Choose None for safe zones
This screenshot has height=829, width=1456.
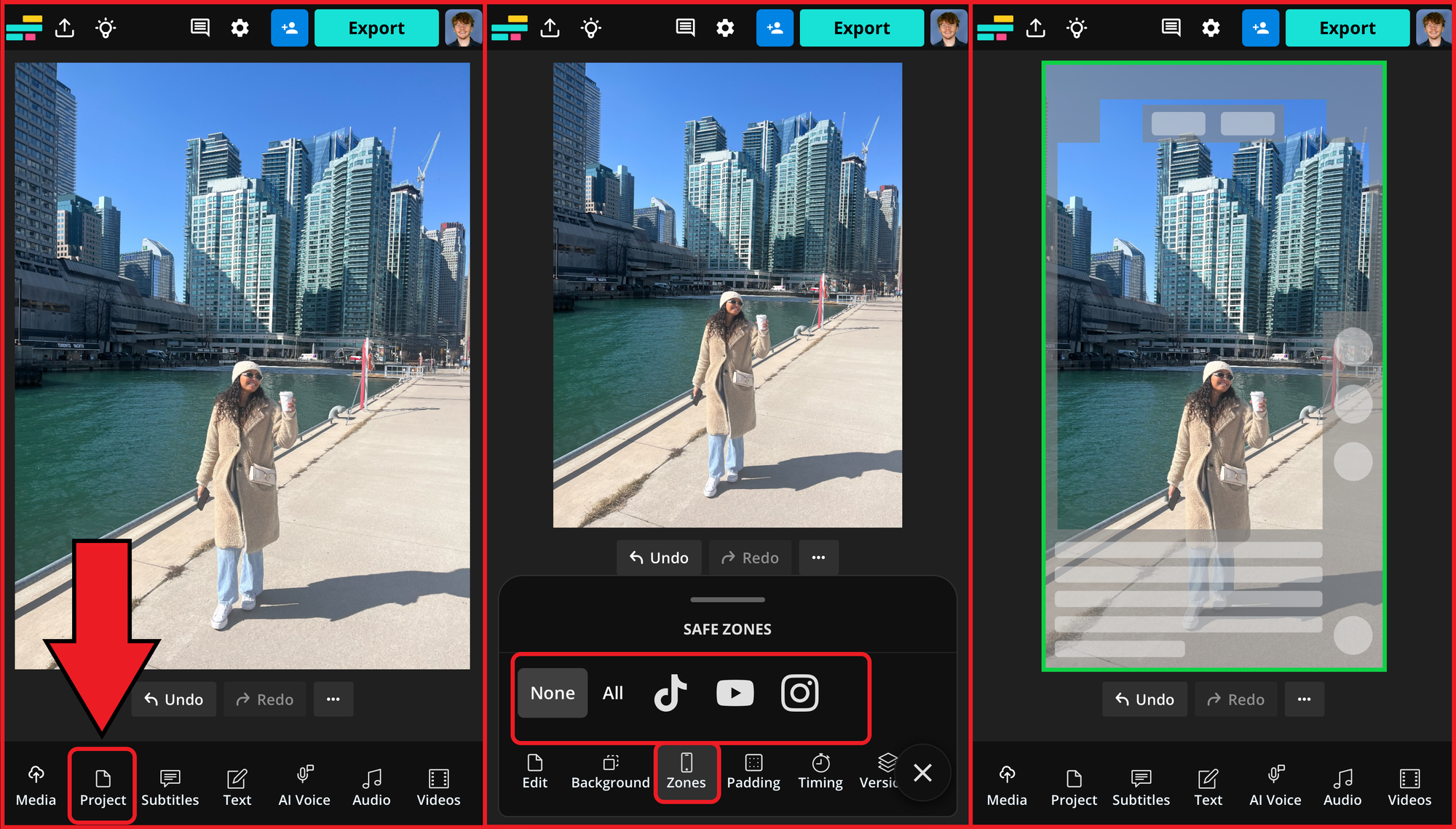[553, 693]
